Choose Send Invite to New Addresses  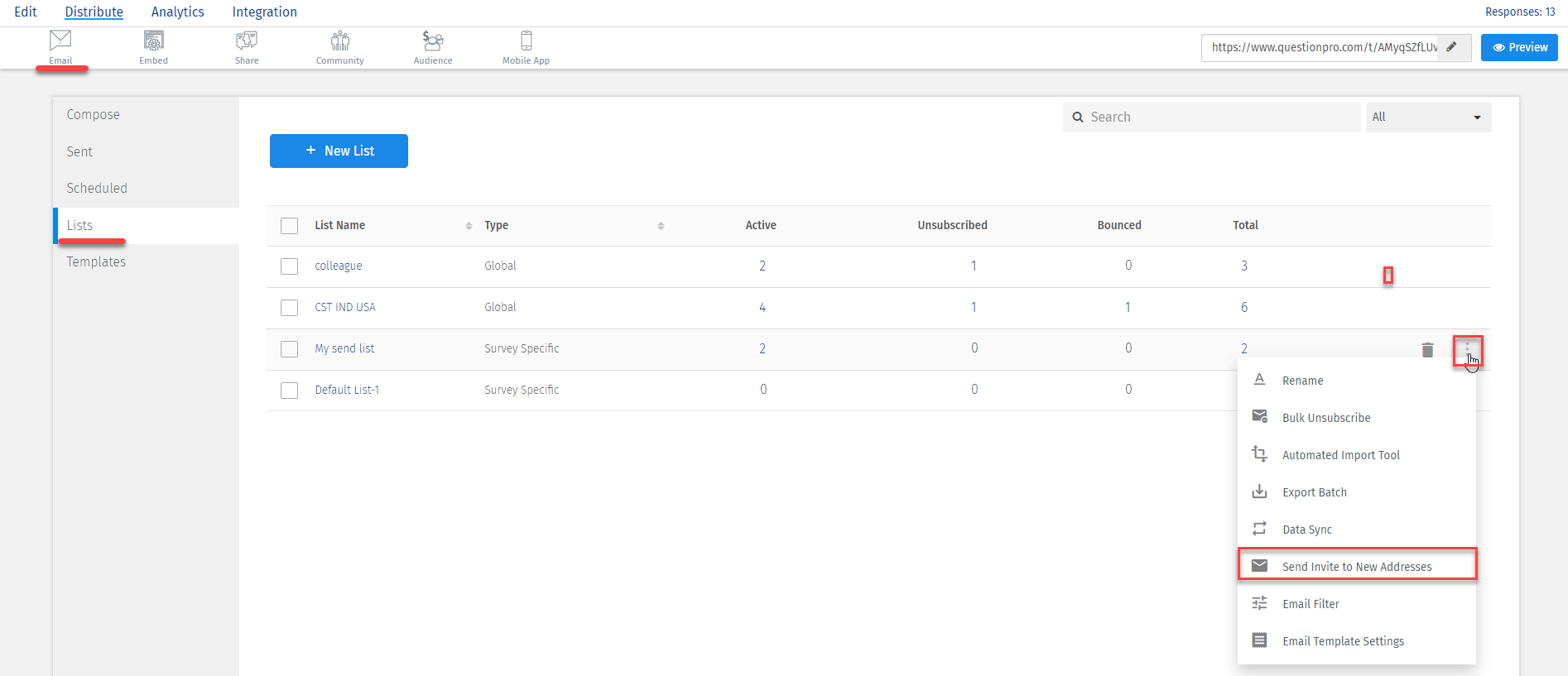click(x=1356, y=567)
